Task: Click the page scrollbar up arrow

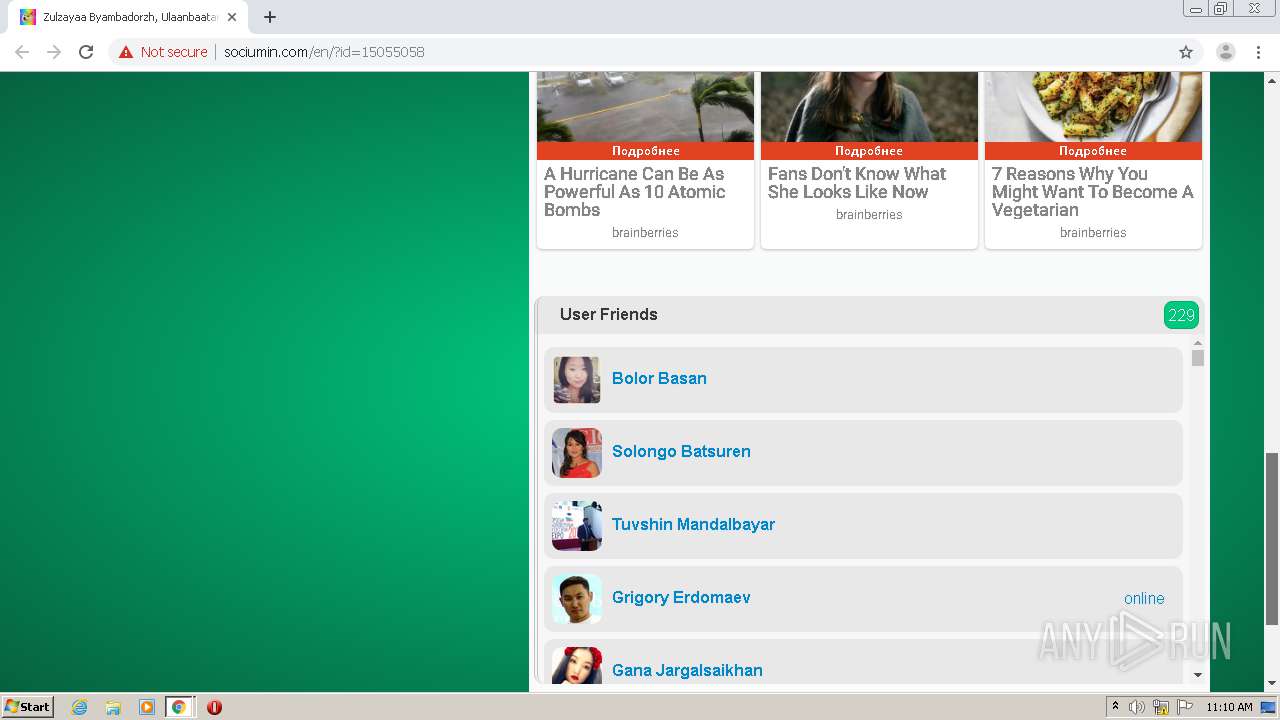Action: pos(1272,80)
